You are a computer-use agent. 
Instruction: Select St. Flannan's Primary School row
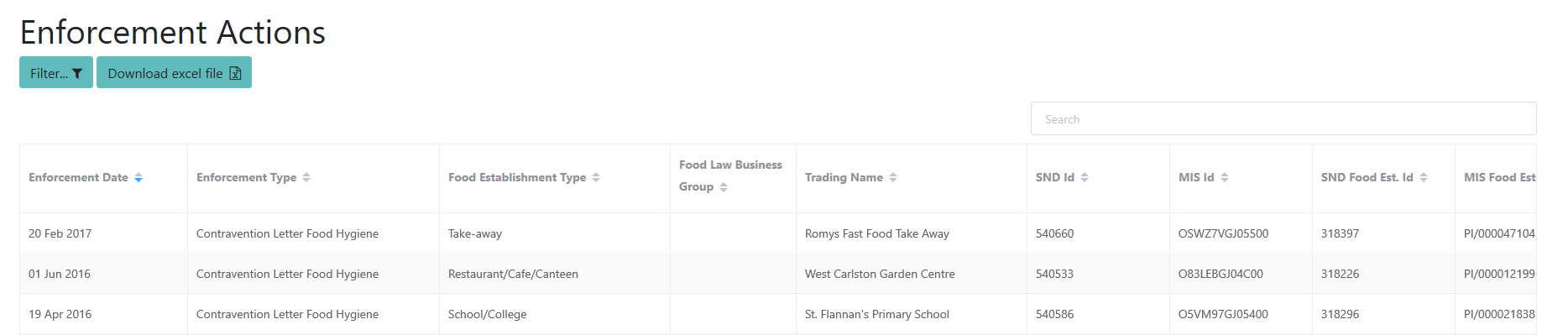coord(778,314)
